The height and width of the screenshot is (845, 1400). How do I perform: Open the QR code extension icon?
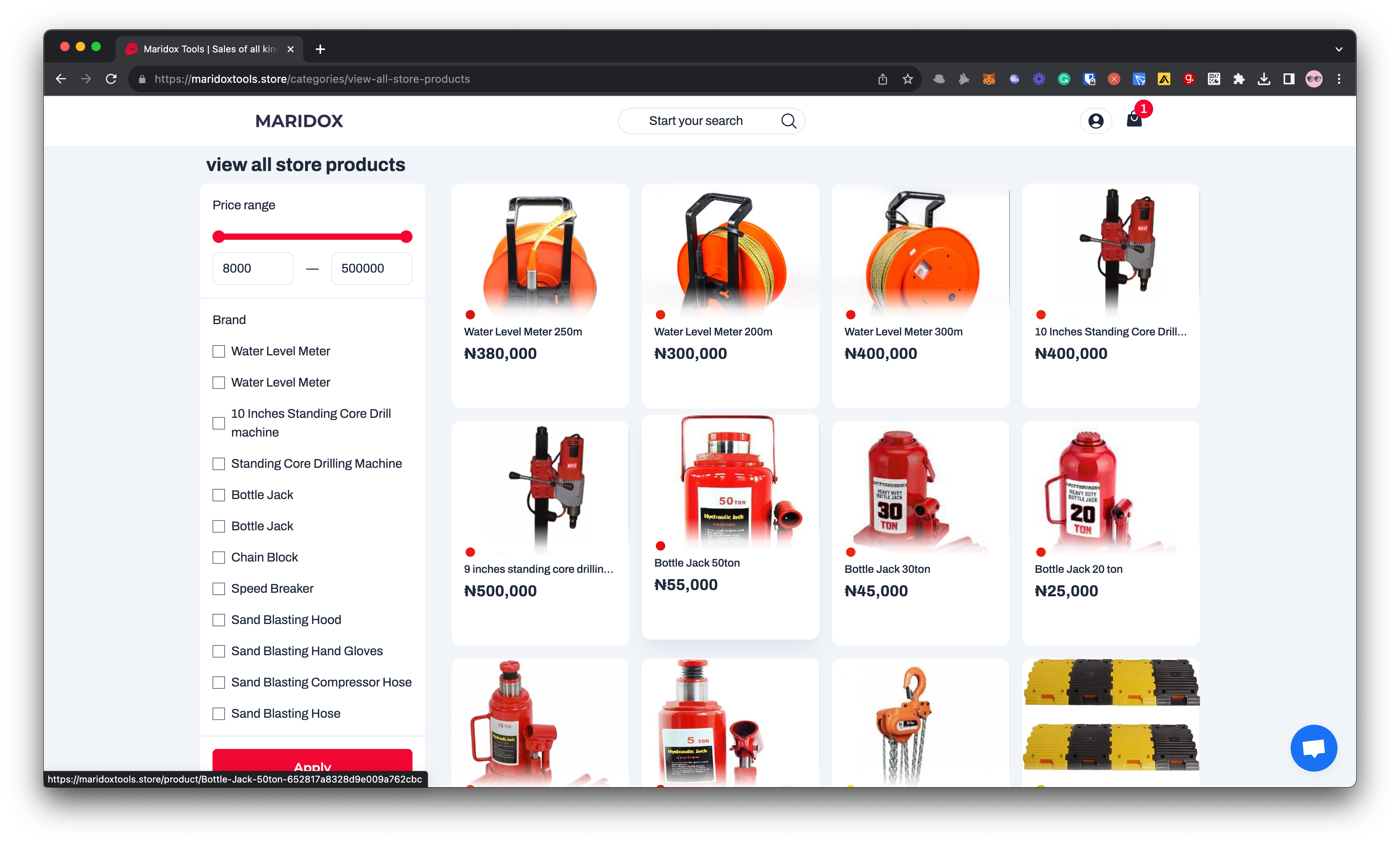1214,79
